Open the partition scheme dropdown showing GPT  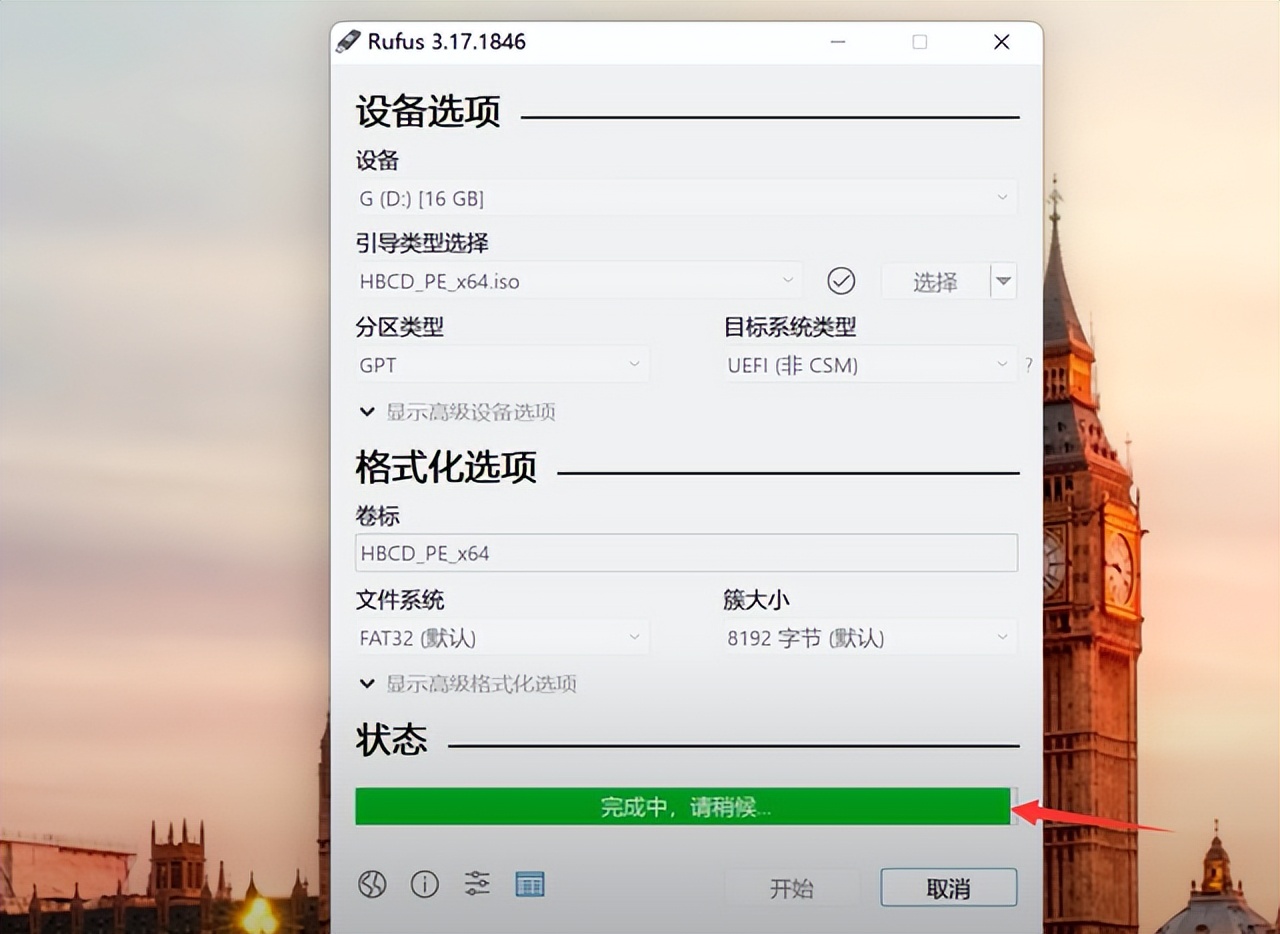point(501,365)
